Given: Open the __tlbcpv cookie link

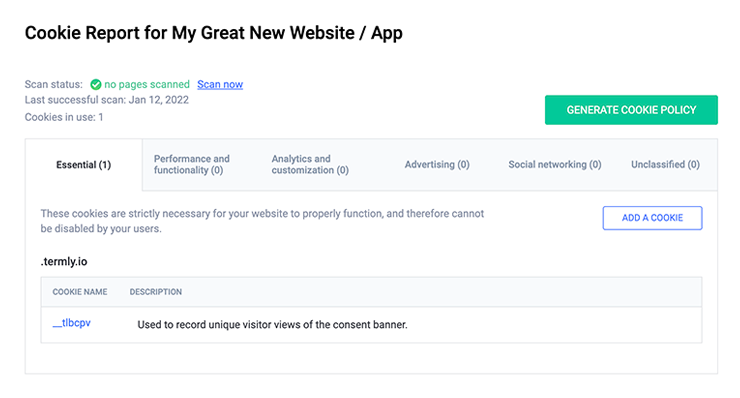Looking at the screenshot, I should point(72,323).
